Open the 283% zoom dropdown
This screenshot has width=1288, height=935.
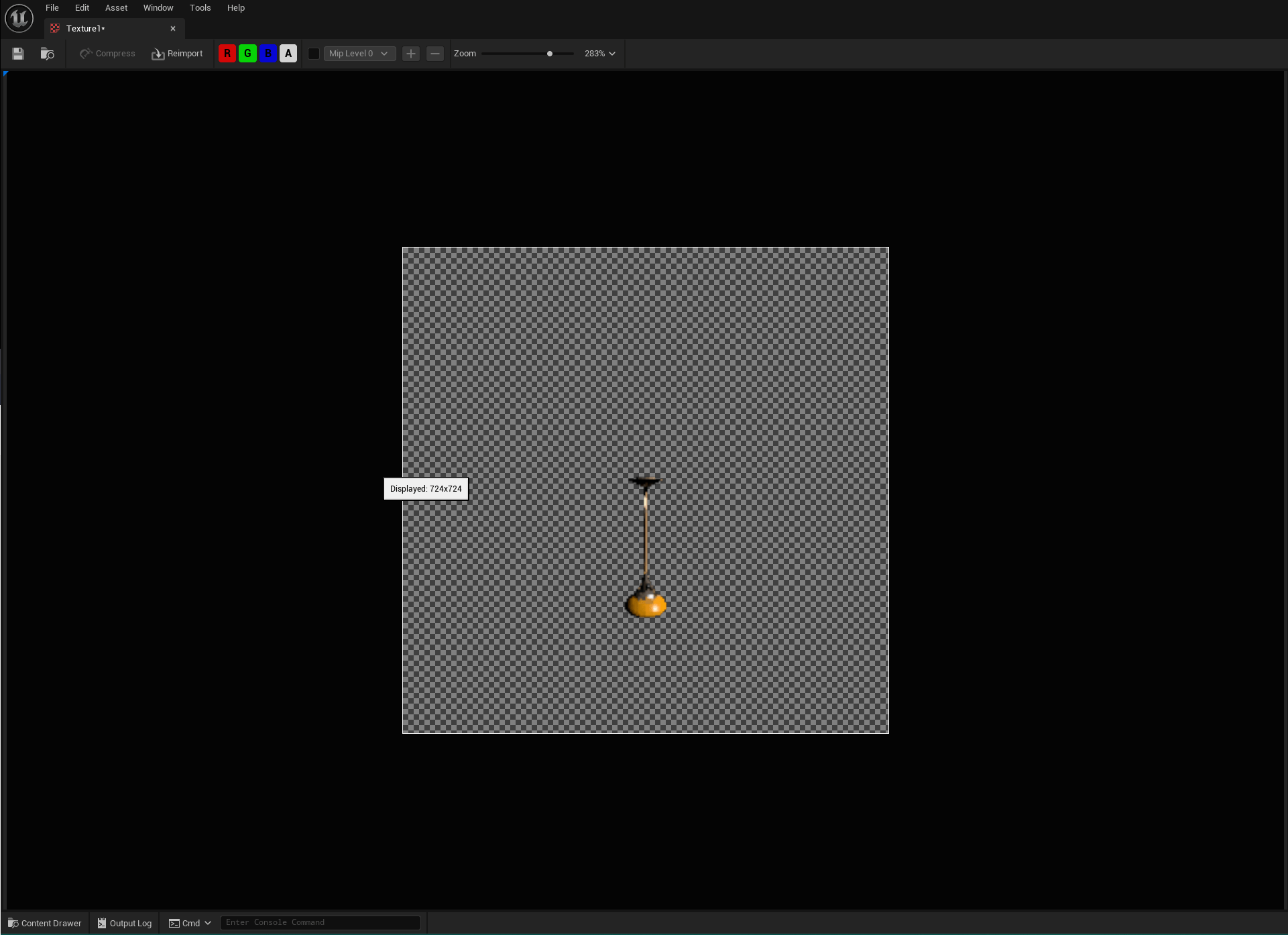coord(599,54)
